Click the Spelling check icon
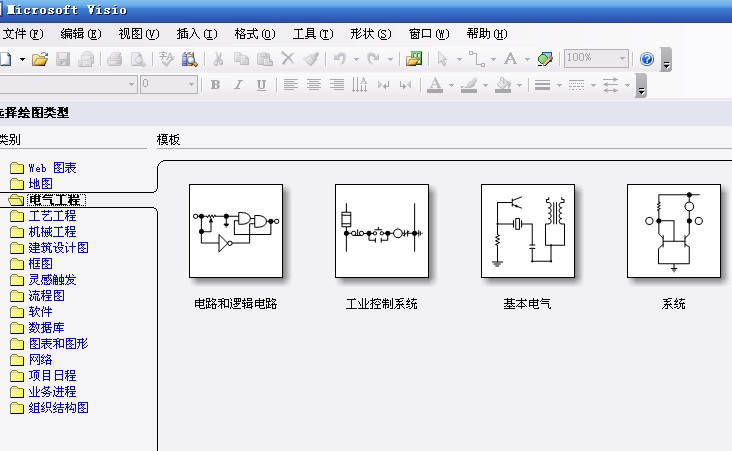 166,59
